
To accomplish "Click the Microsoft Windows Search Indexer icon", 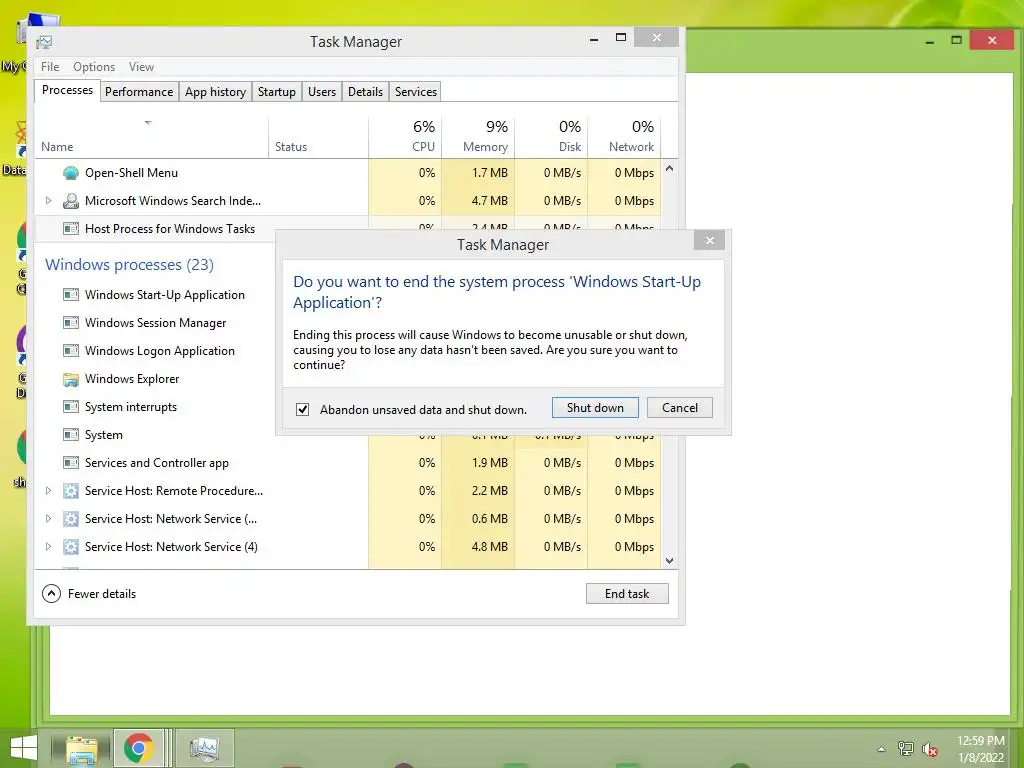I will [x=71, y=201].
